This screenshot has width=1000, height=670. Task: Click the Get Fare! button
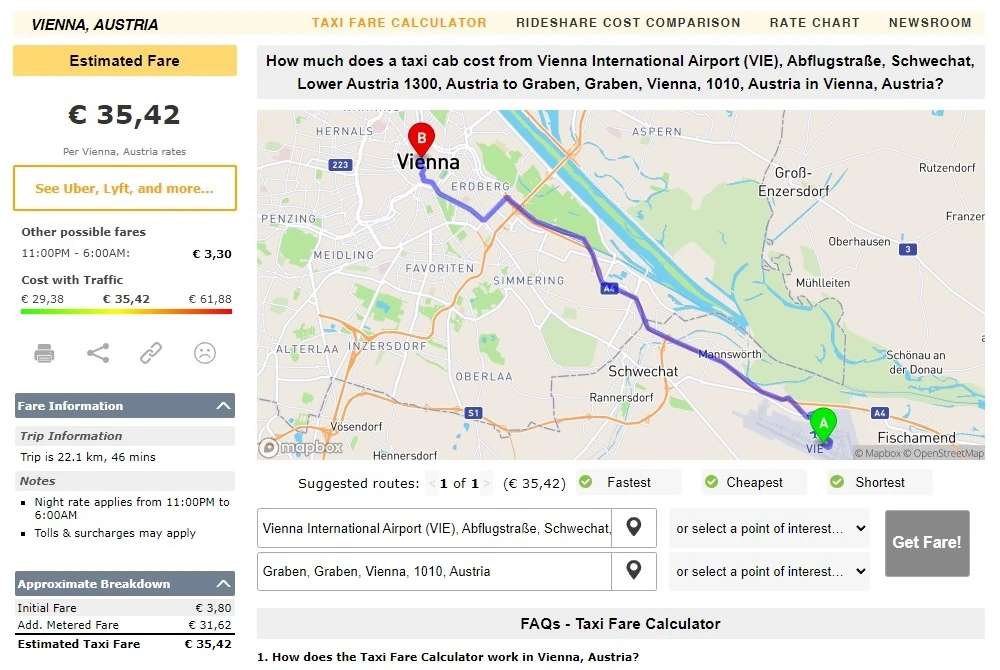click(927, 543)
